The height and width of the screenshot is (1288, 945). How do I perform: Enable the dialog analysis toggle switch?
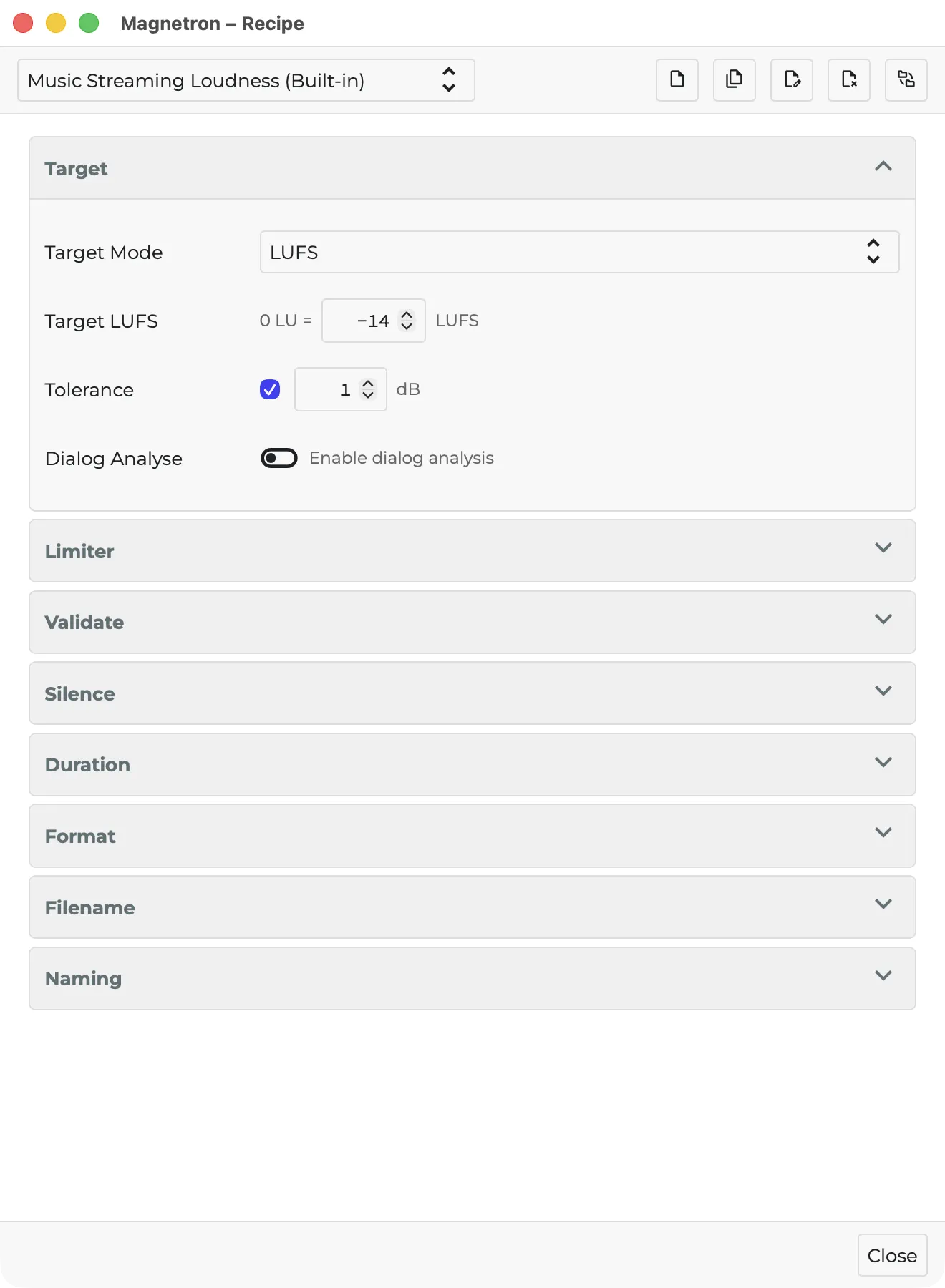point(279,458)
